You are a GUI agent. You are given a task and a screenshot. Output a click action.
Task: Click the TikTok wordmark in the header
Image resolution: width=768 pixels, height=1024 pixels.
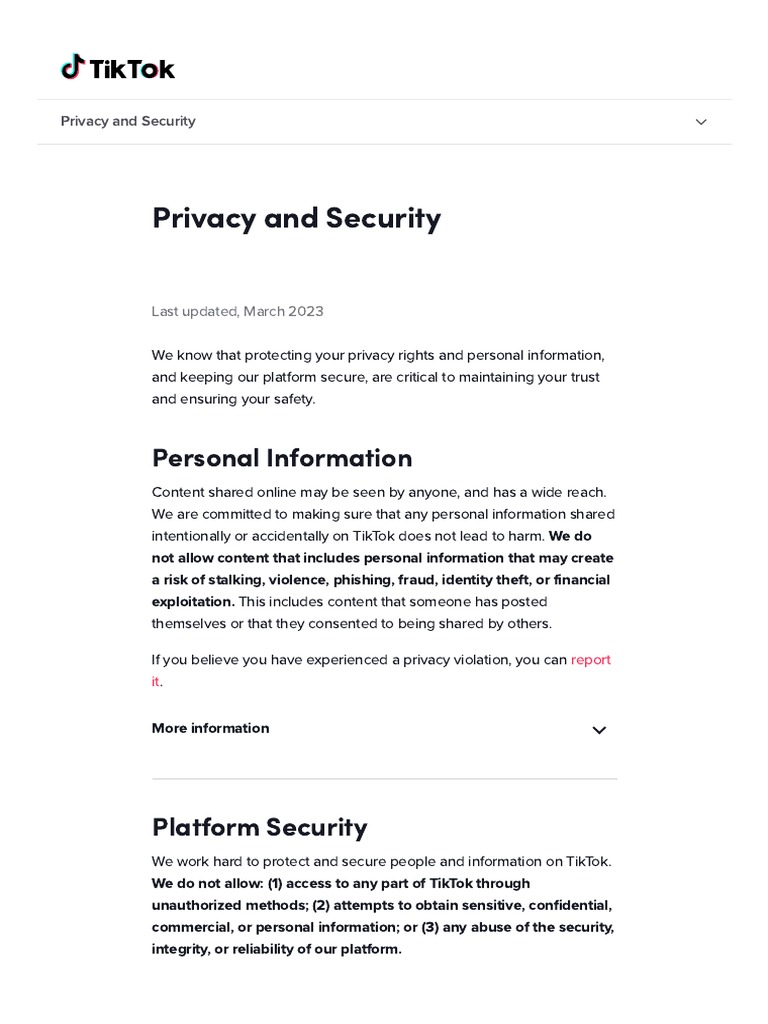132,68
